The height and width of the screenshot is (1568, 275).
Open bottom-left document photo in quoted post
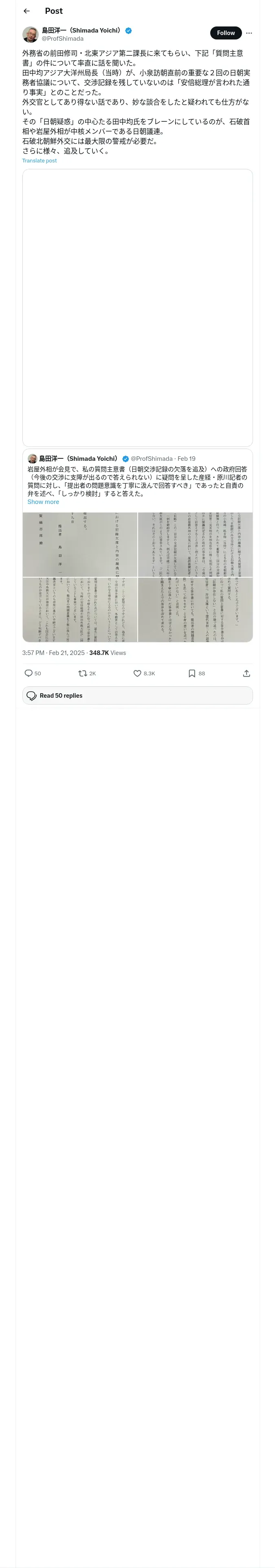click(x=80, y=609)
